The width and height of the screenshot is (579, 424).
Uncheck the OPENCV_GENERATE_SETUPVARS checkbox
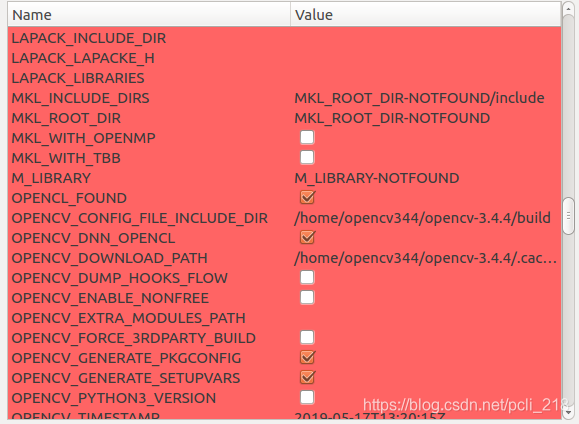(x=307, y=377)
